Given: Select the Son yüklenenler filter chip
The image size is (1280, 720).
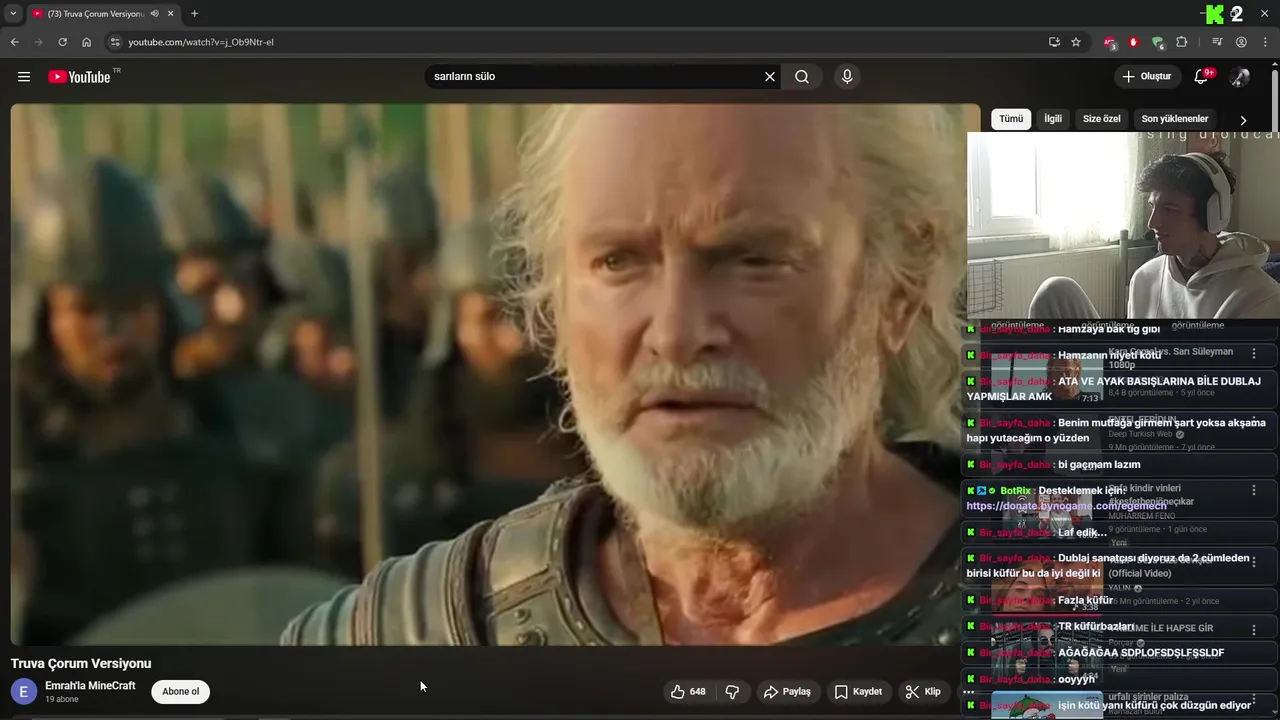Looking at the screenshot, I should click(x=1175, y=119).
